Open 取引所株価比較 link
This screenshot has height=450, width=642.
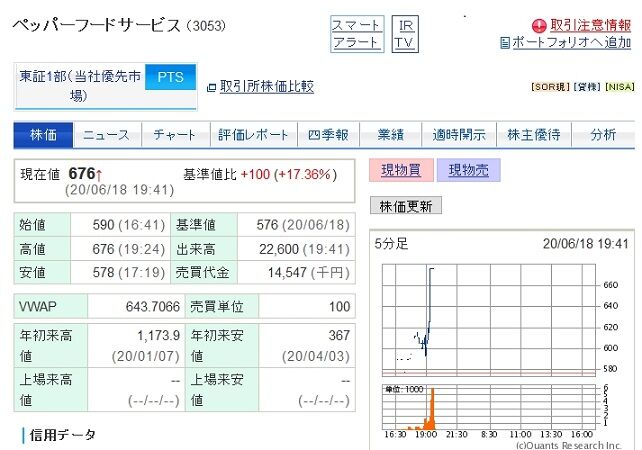tap(267, 86)
